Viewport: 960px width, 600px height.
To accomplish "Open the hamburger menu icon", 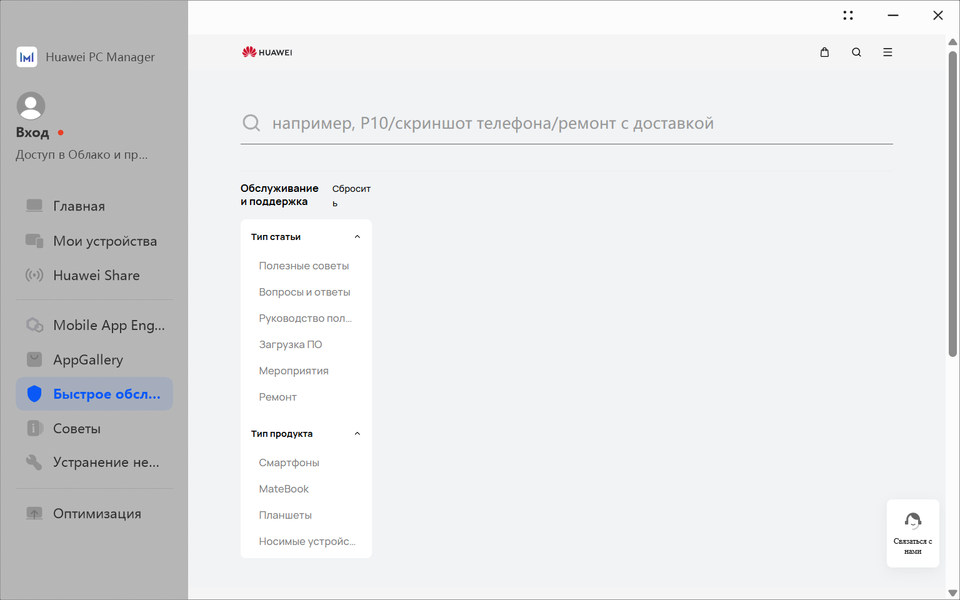I will pos(887,52).
